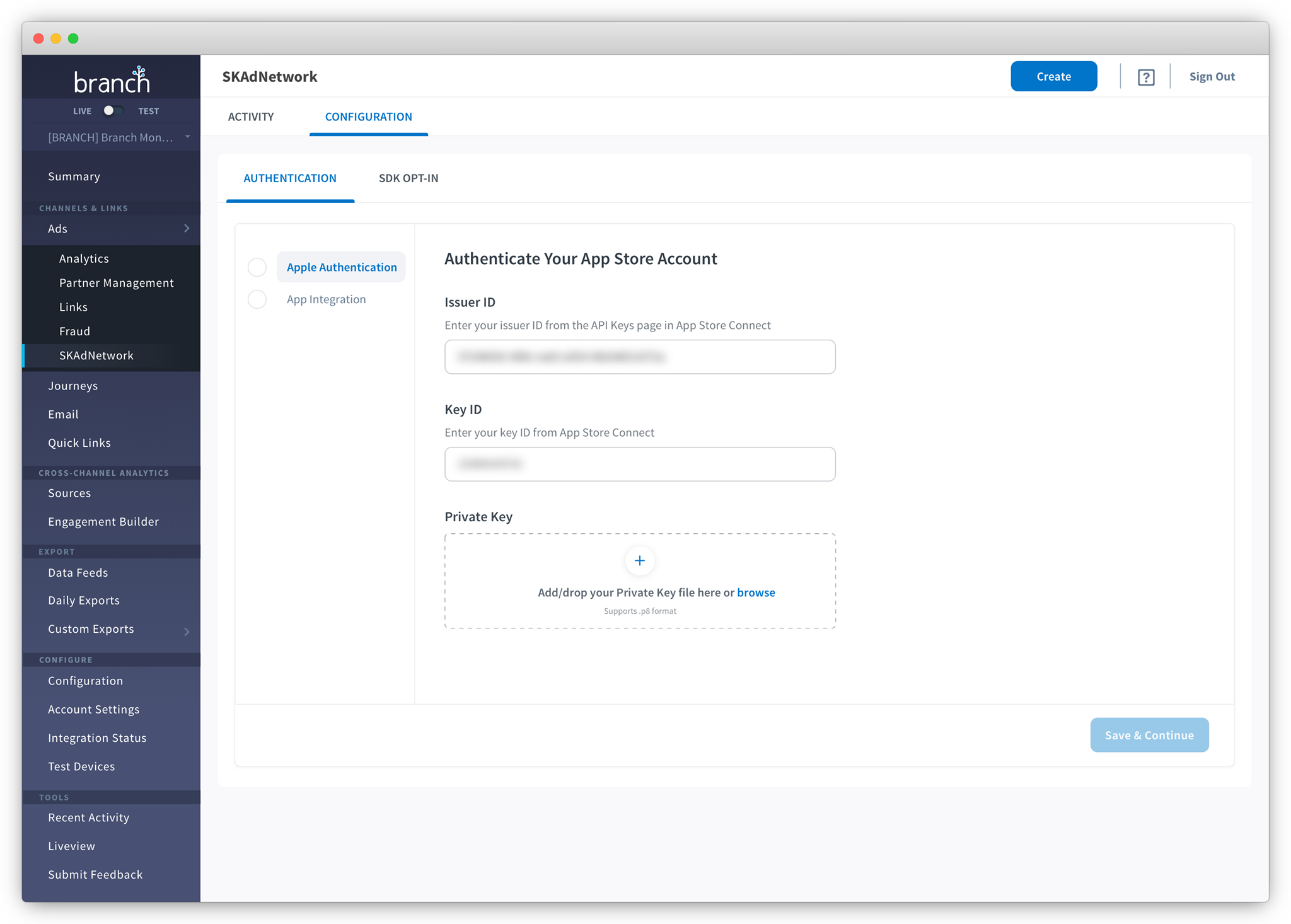
Task: Click the browse link for Private Key
Action: click(x=756, y=592)
